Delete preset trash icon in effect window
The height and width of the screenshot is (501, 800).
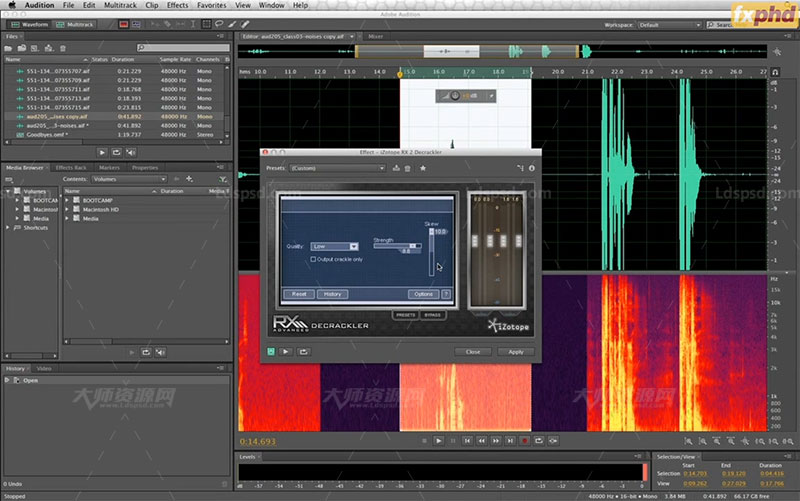(408, 168)
